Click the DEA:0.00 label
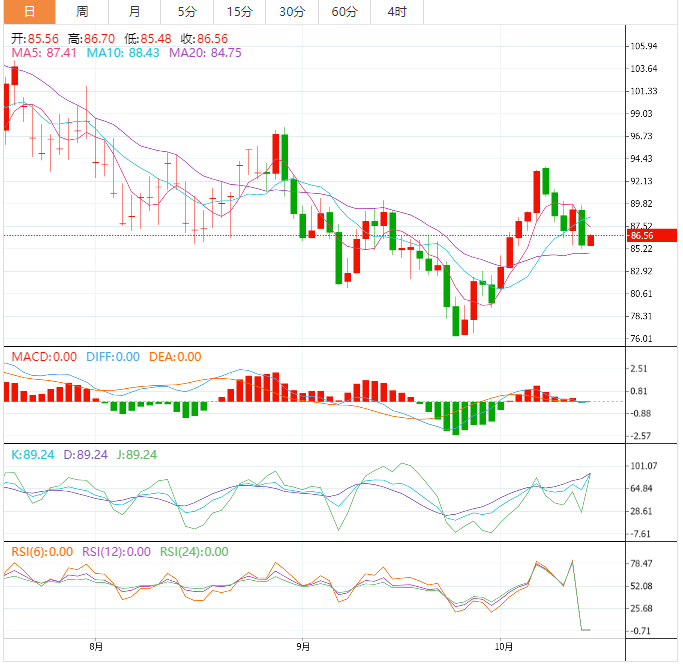Screen dimensions: 683x667 [x=175, y=357]
